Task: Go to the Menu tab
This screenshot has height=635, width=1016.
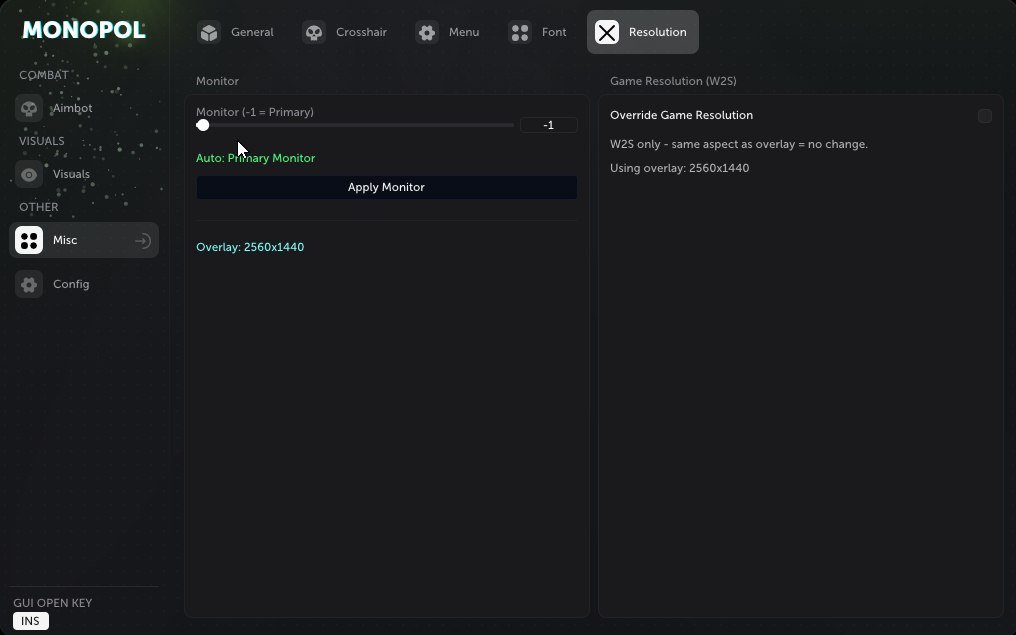Action: coord(448,32)
